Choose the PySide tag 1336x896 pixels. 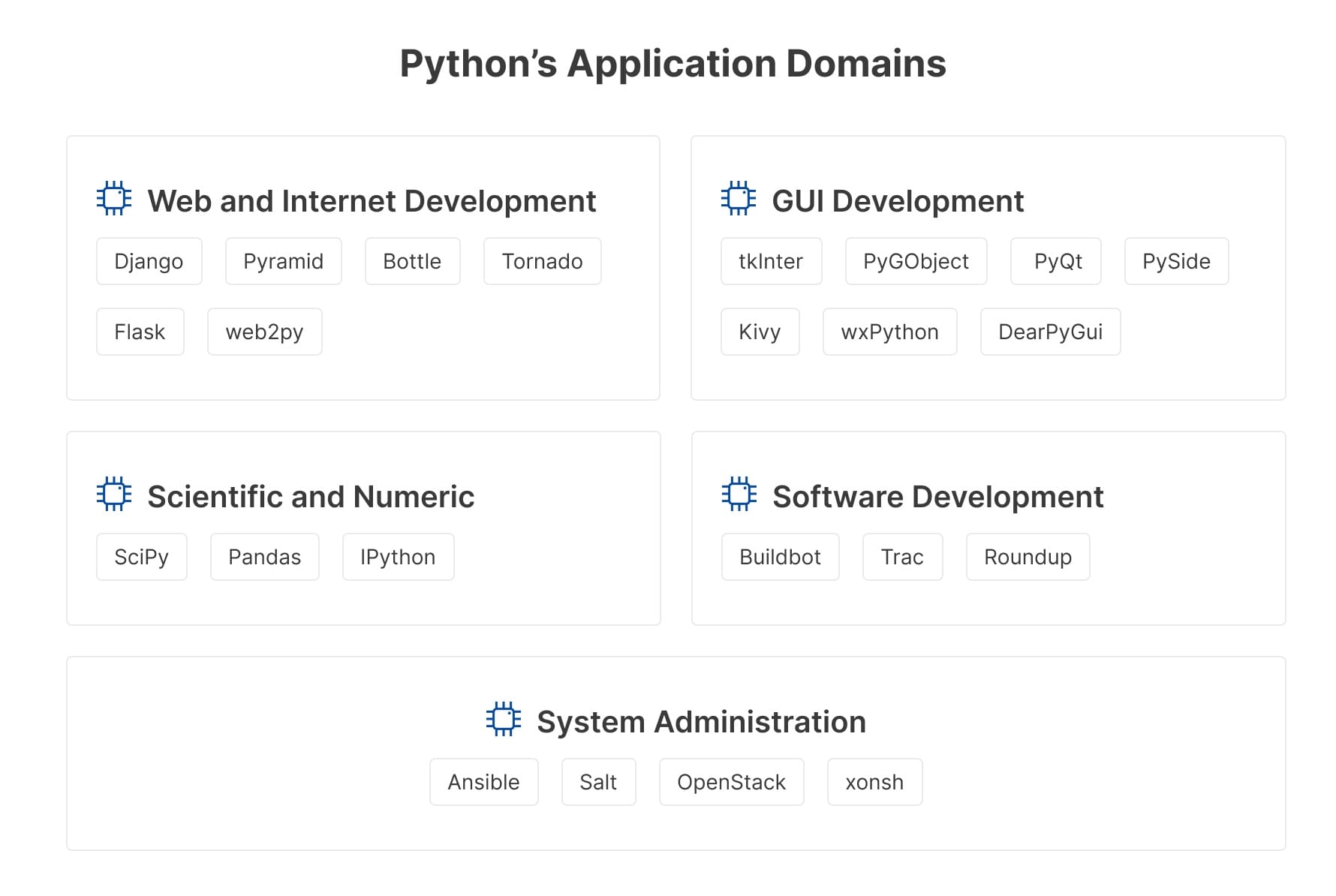(1177, 261)
